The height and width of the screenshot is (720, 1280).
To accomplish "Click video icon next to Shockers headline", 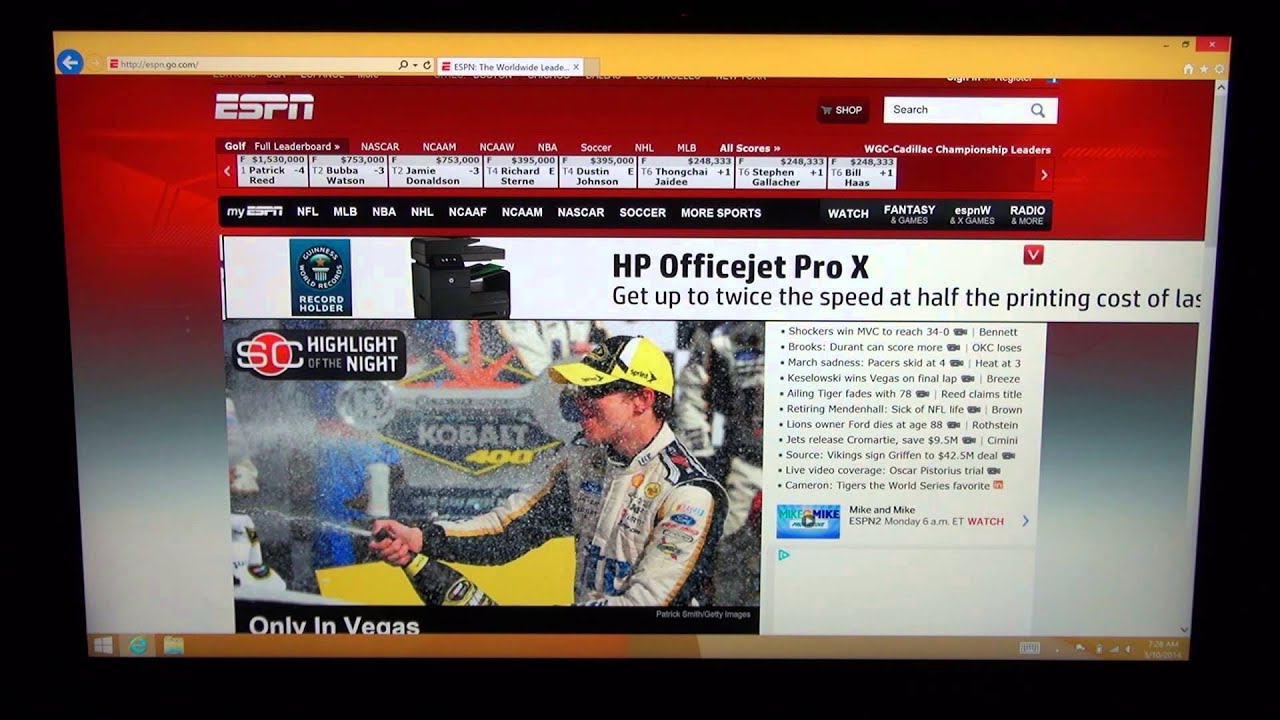I will tap(960, 332).
